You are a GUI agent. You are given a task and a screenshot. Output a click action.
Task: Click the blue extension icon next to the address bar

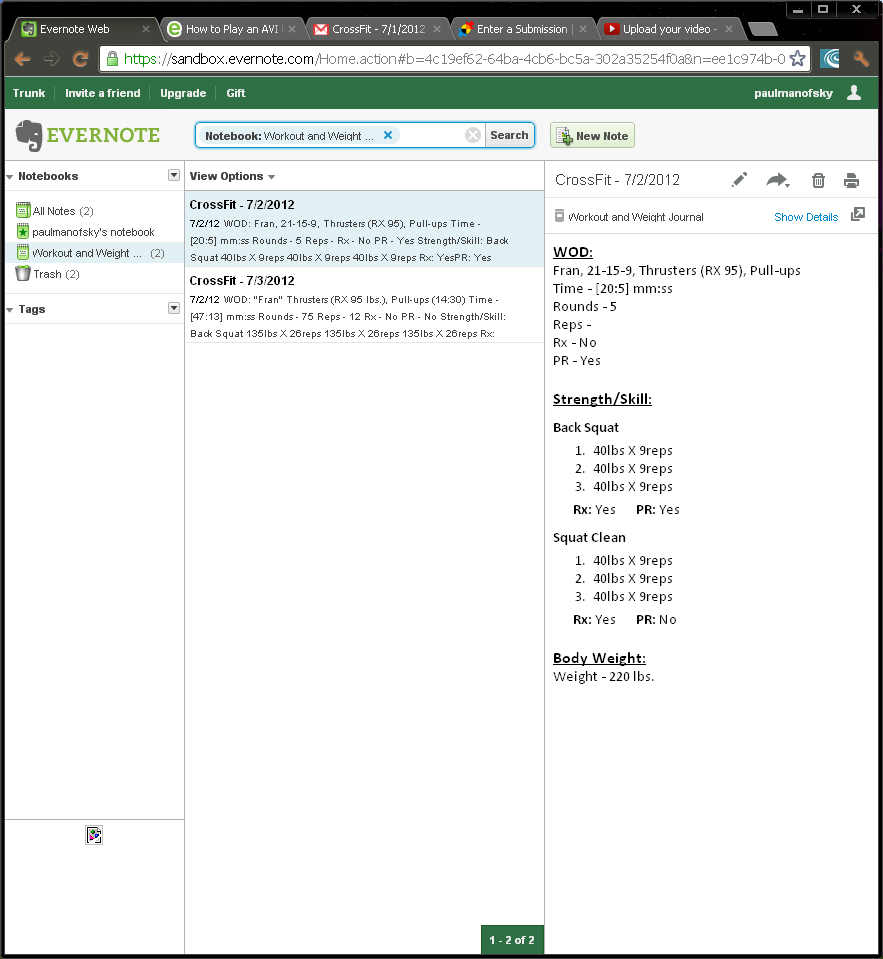(830, 59)
